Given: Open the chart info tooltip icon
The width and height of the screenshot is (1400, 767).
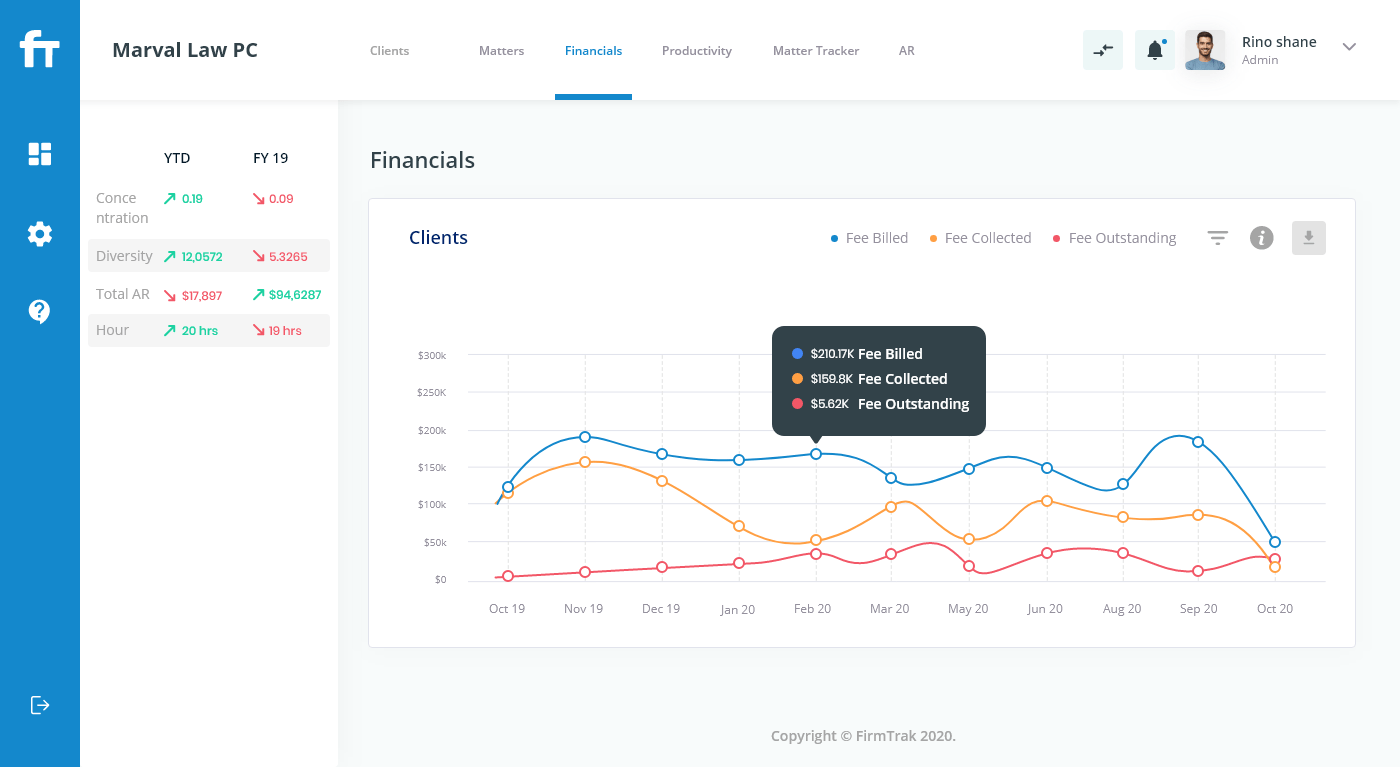Looking at the screenshot, I should 1261,238.
